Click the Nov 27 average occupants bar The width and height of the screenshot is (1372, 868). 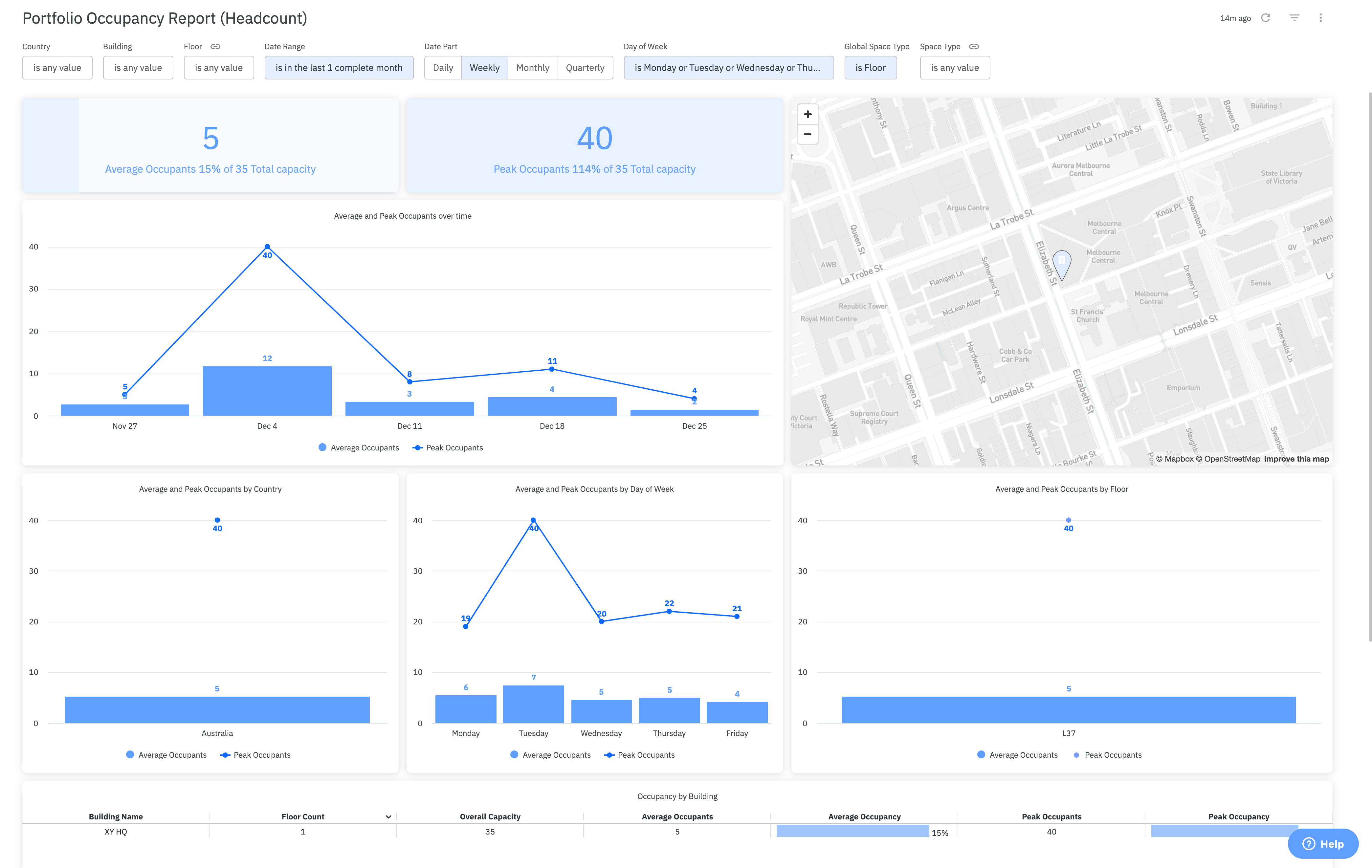pos(125,410)
